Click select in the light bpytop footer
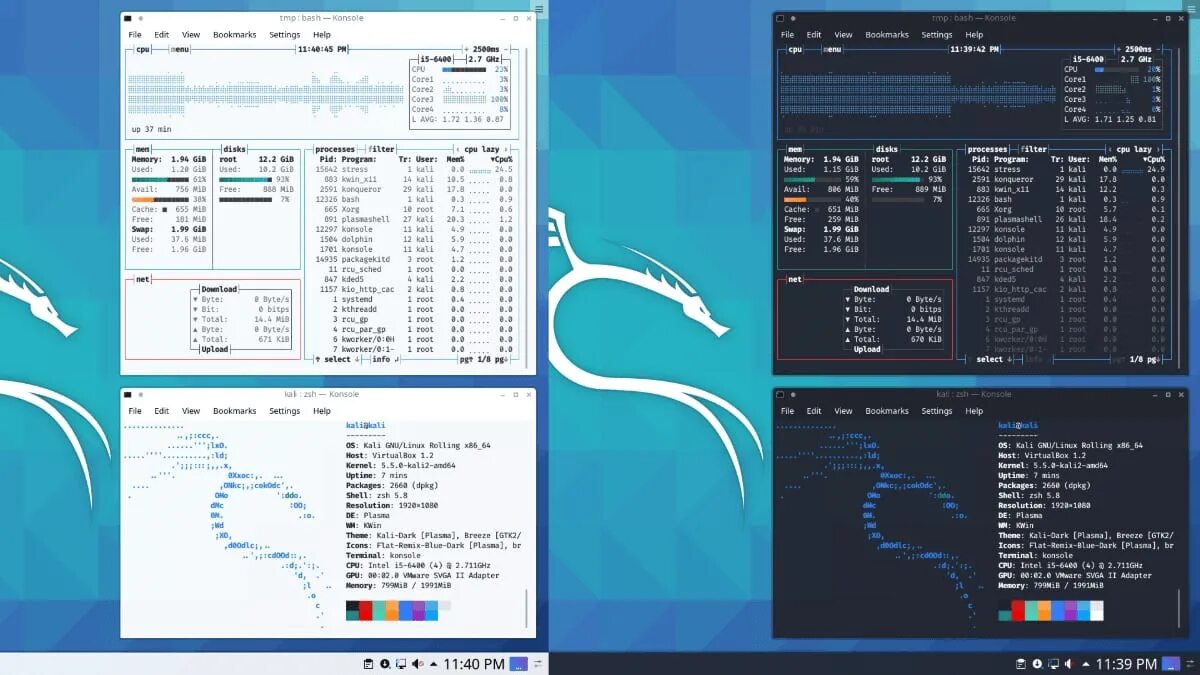Viewport: 1200px width, 675px height. click(x=337, y=359)
